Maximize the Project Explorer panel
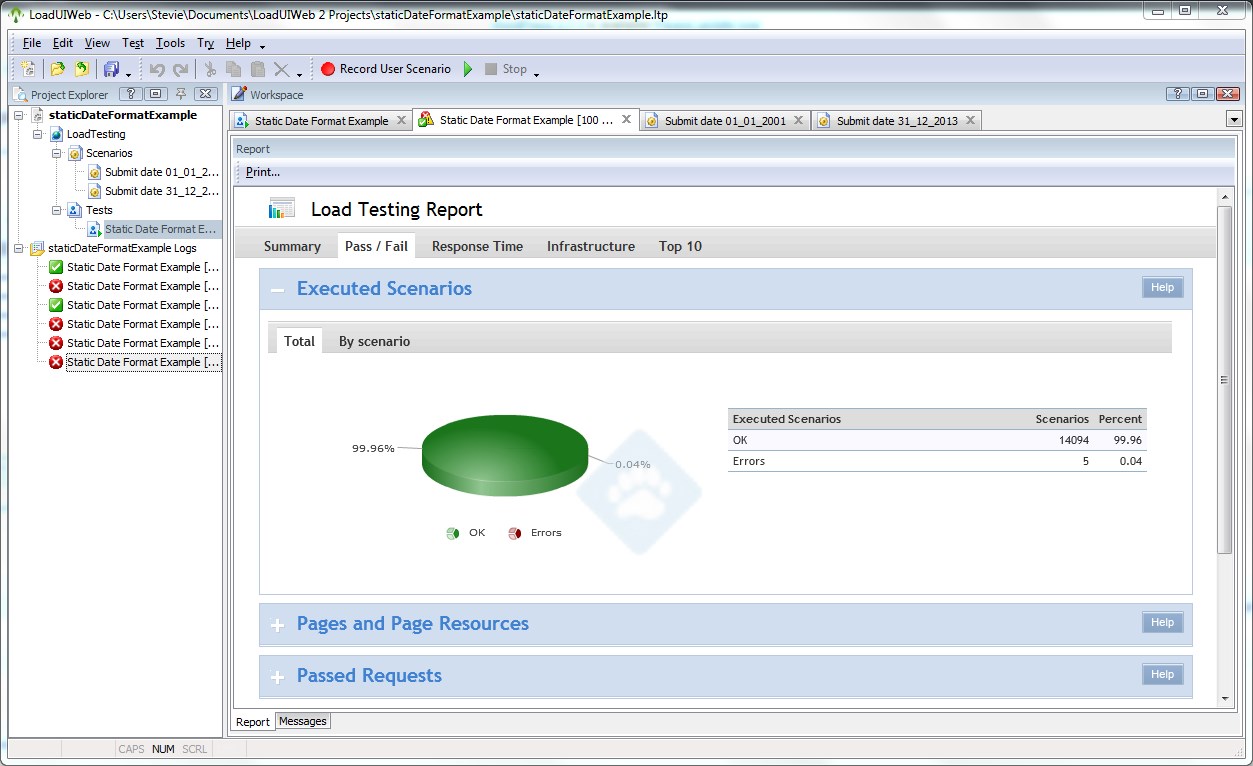 point(155,94)
